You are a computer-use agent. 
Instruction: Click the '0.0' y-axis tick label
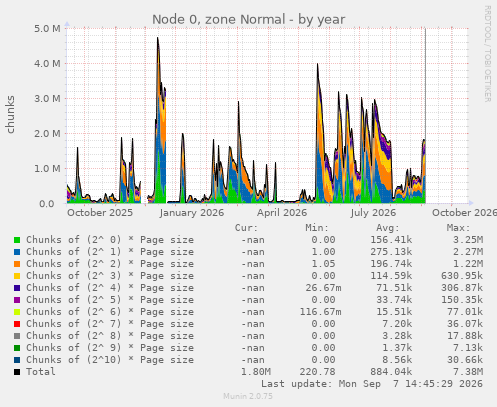click(x=47, y=204)
